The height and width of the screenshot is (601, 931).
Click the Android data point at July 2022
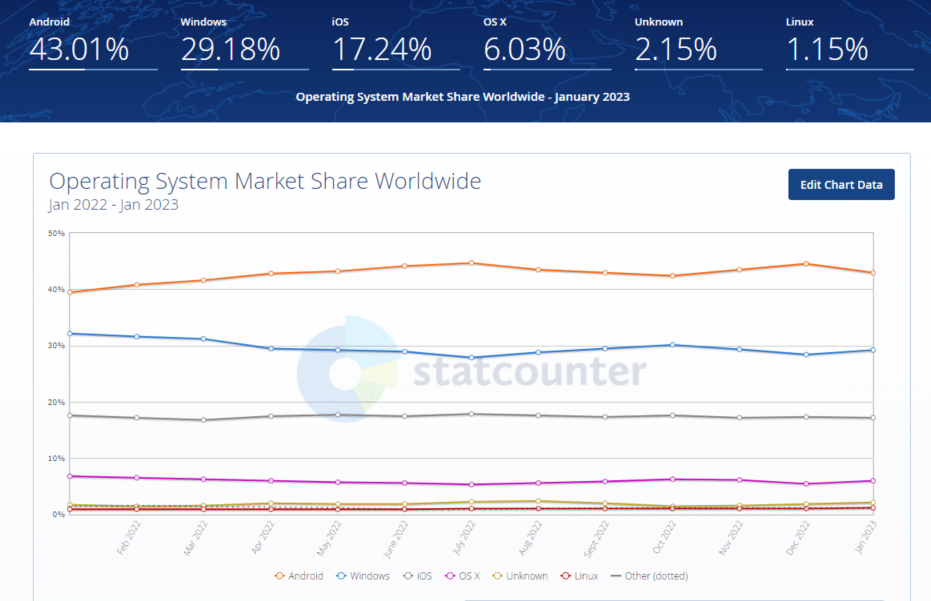coord(471,263)
